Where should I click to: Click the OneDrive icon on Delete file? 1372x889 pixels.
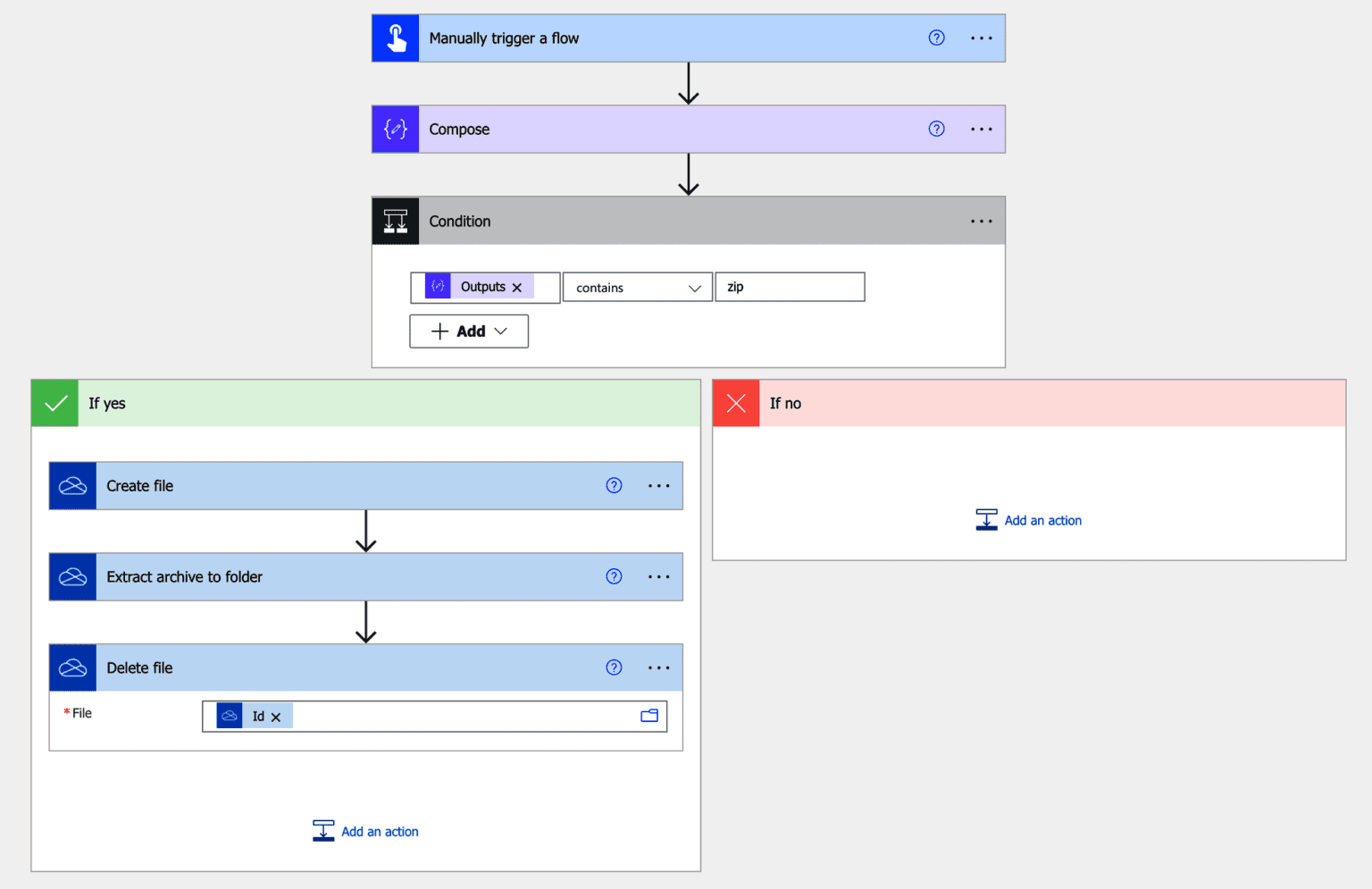click(x=72, y=667)
